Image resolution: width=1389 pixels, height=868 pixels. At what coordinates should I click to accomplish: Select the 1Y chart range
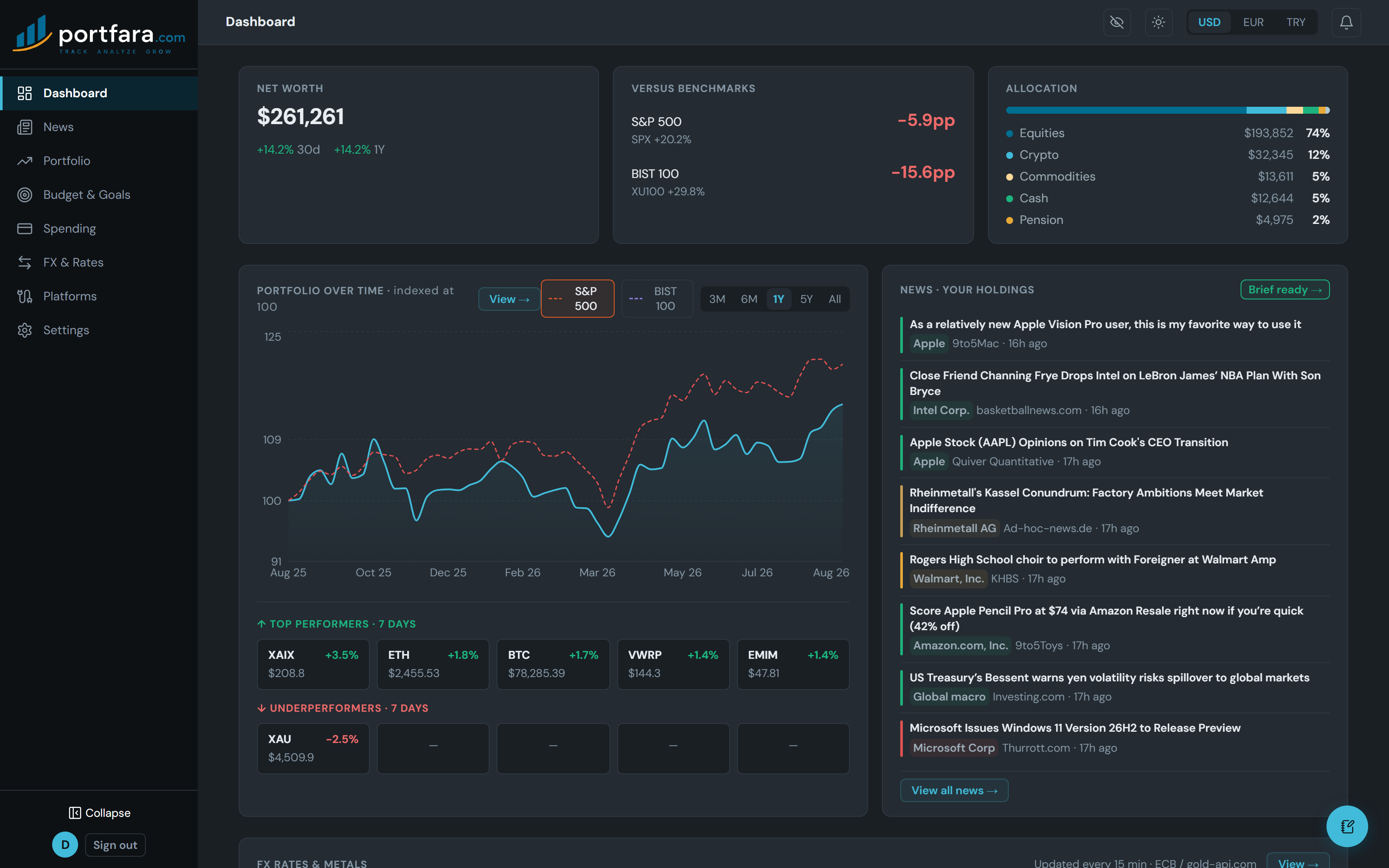point(778,299)
